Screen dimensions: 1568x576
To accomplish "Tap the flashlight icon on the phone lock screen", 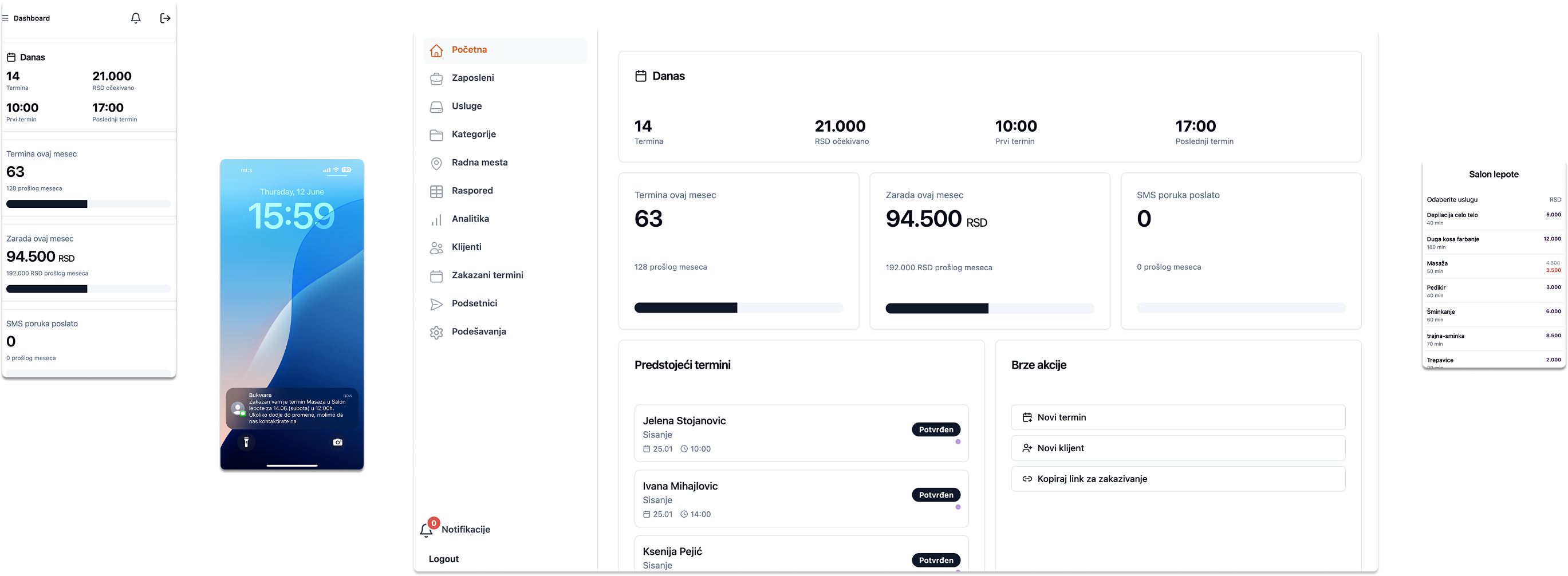I will pyautogui.click(x=246, y=442).
